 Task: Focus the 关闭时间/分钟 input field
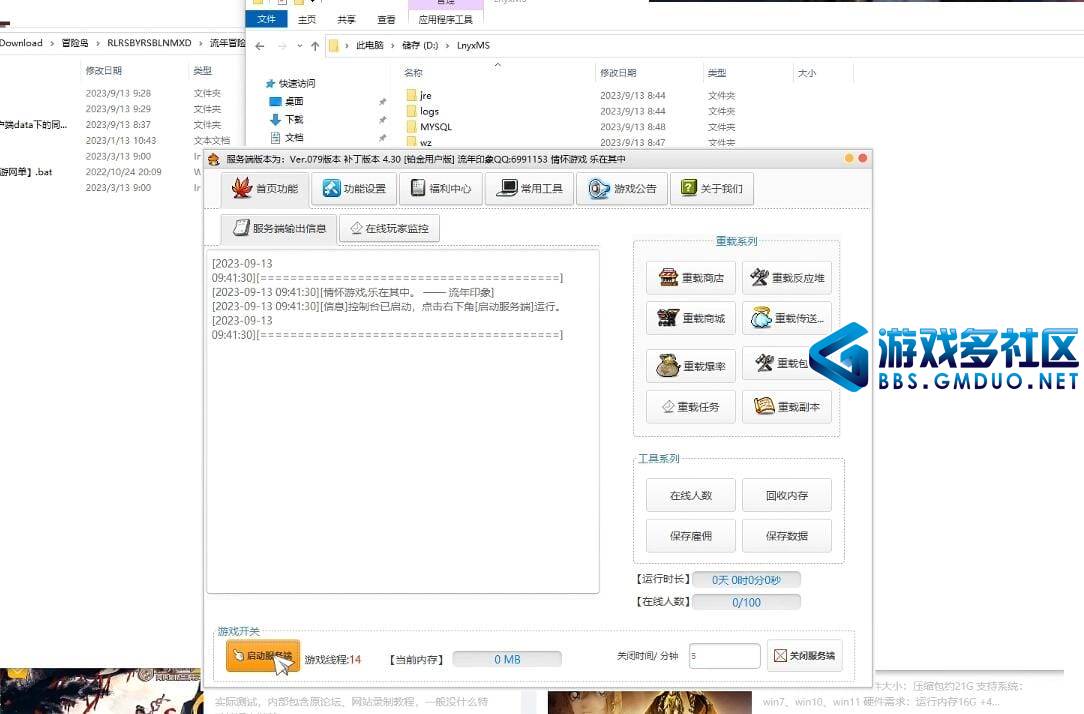click(x=725, y=656)
